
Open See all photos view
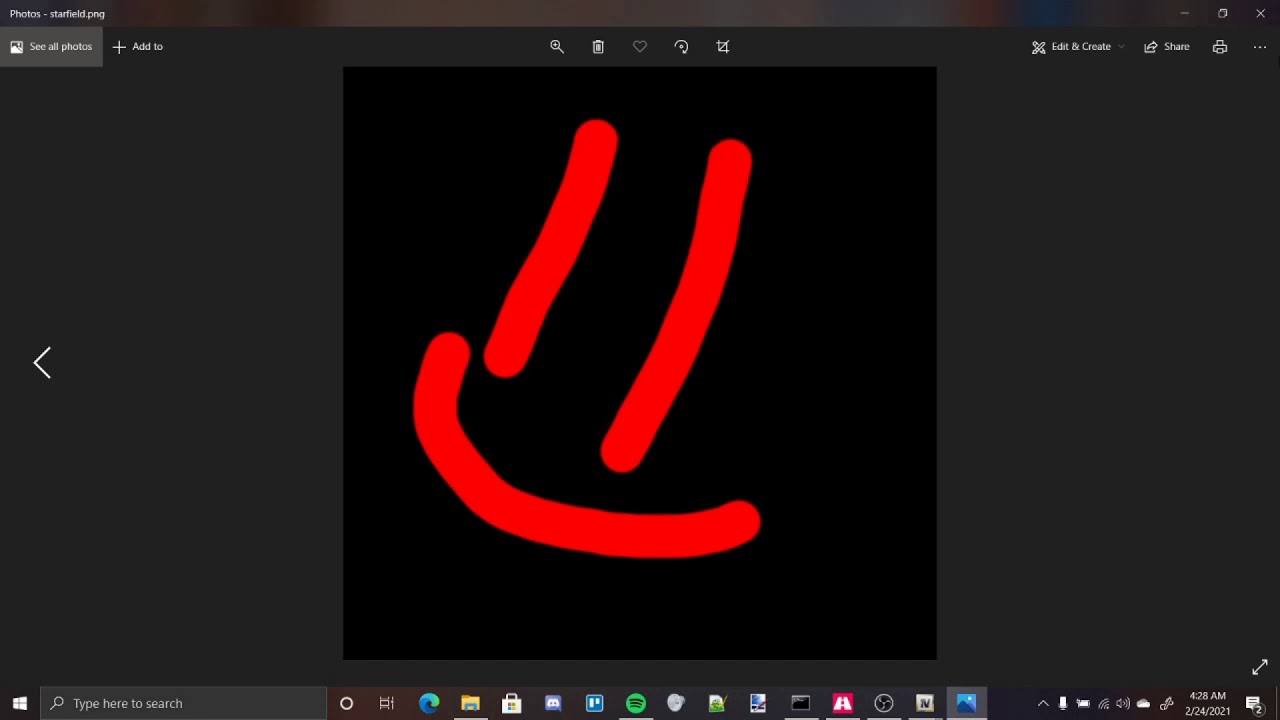click(x=51, y=47)
